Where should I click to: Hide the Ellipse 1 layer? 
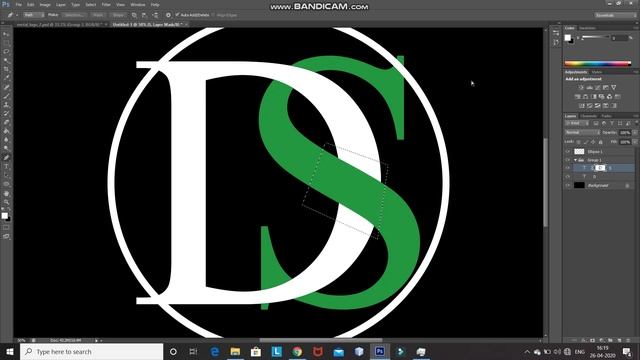(567, 151)
